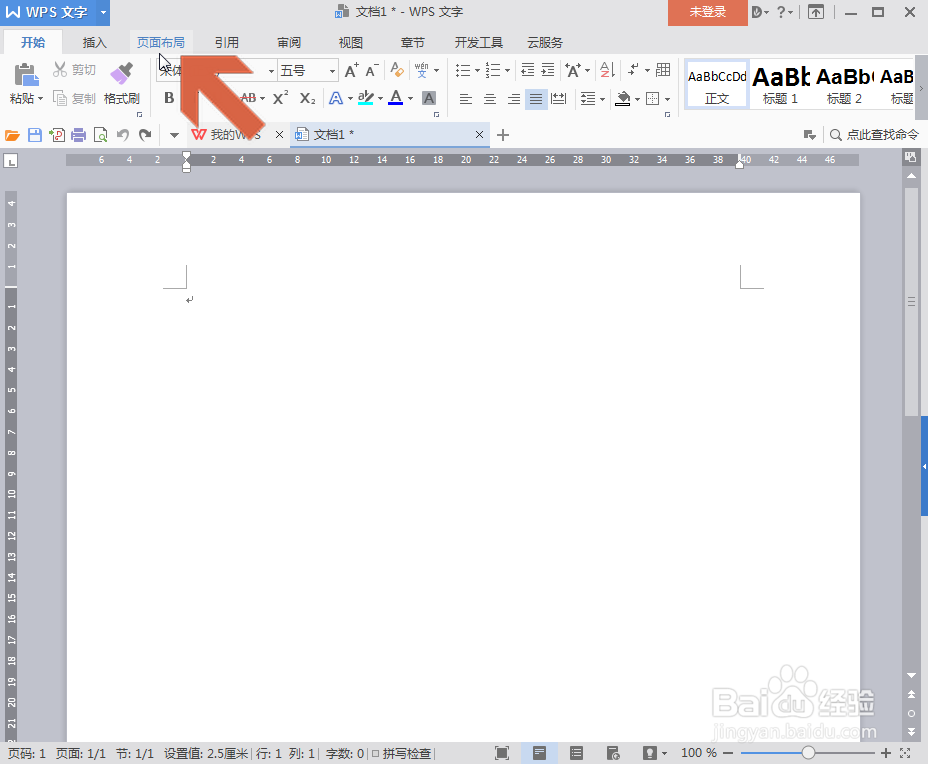Click the Paste clipboard icon
The height and width of the screenshot is (764, 928).
[x=25, y=75]
